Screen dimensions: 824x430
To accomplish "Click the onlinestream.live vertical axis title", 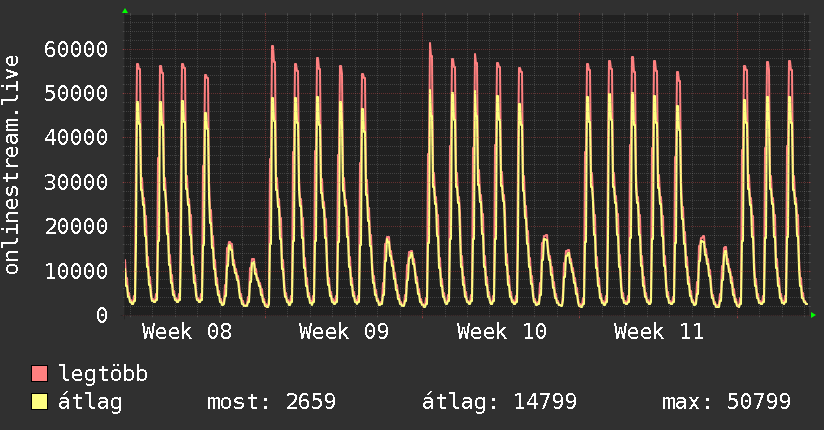I will [x=11, y=165].
